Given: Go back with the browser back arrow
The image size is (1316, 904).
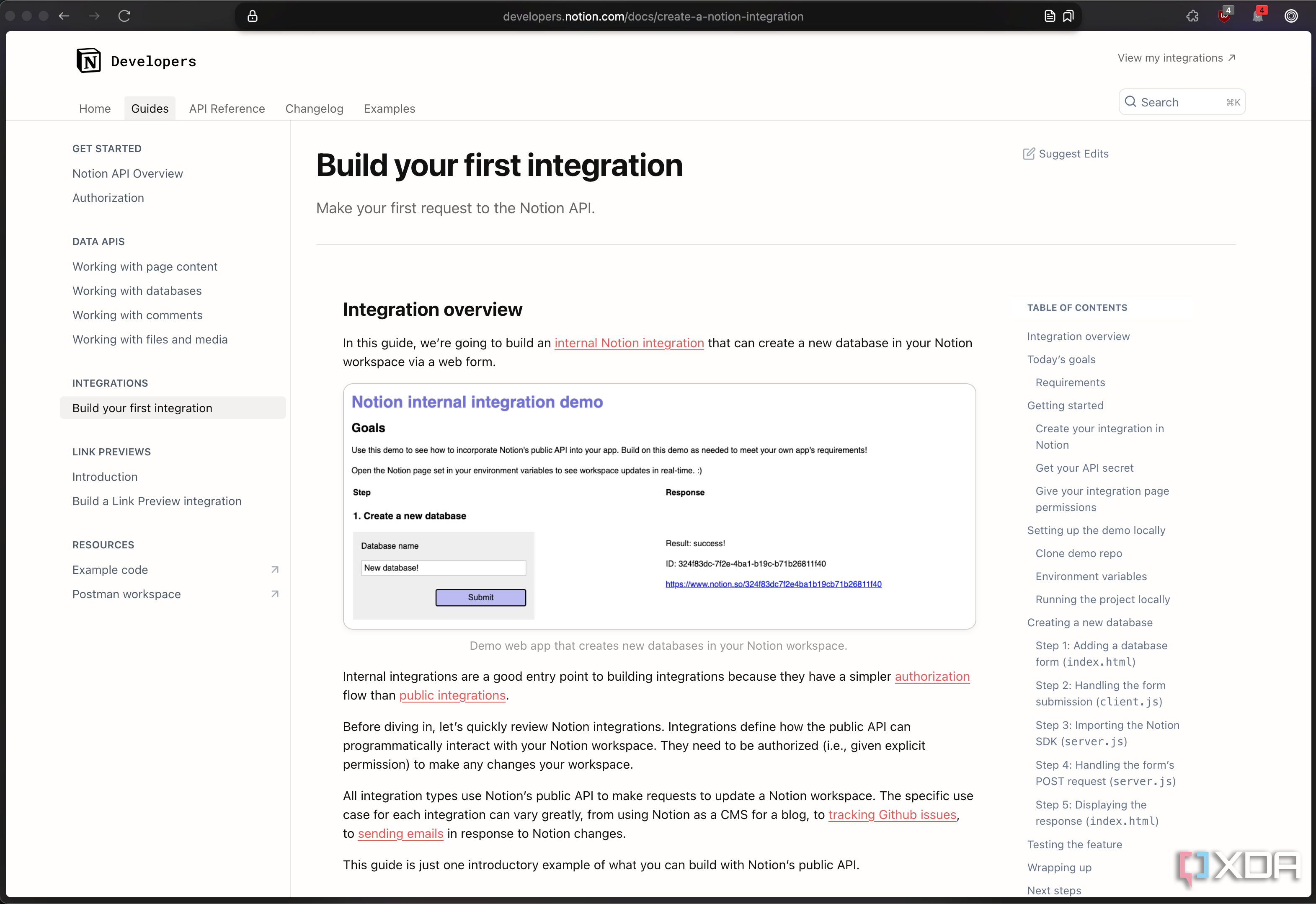Looking at the screenshot, I should [64, 16].
